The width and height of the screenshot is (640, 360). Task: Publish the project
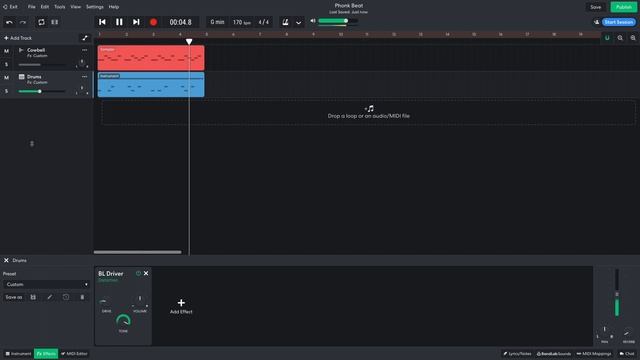click(624, 7)
